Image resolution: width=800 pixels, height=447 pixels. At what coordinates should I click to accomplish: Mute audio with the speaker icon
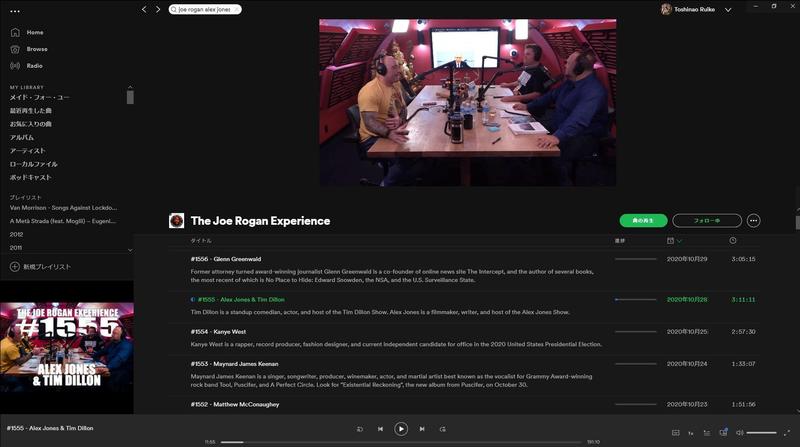click(x=739, y=433)
